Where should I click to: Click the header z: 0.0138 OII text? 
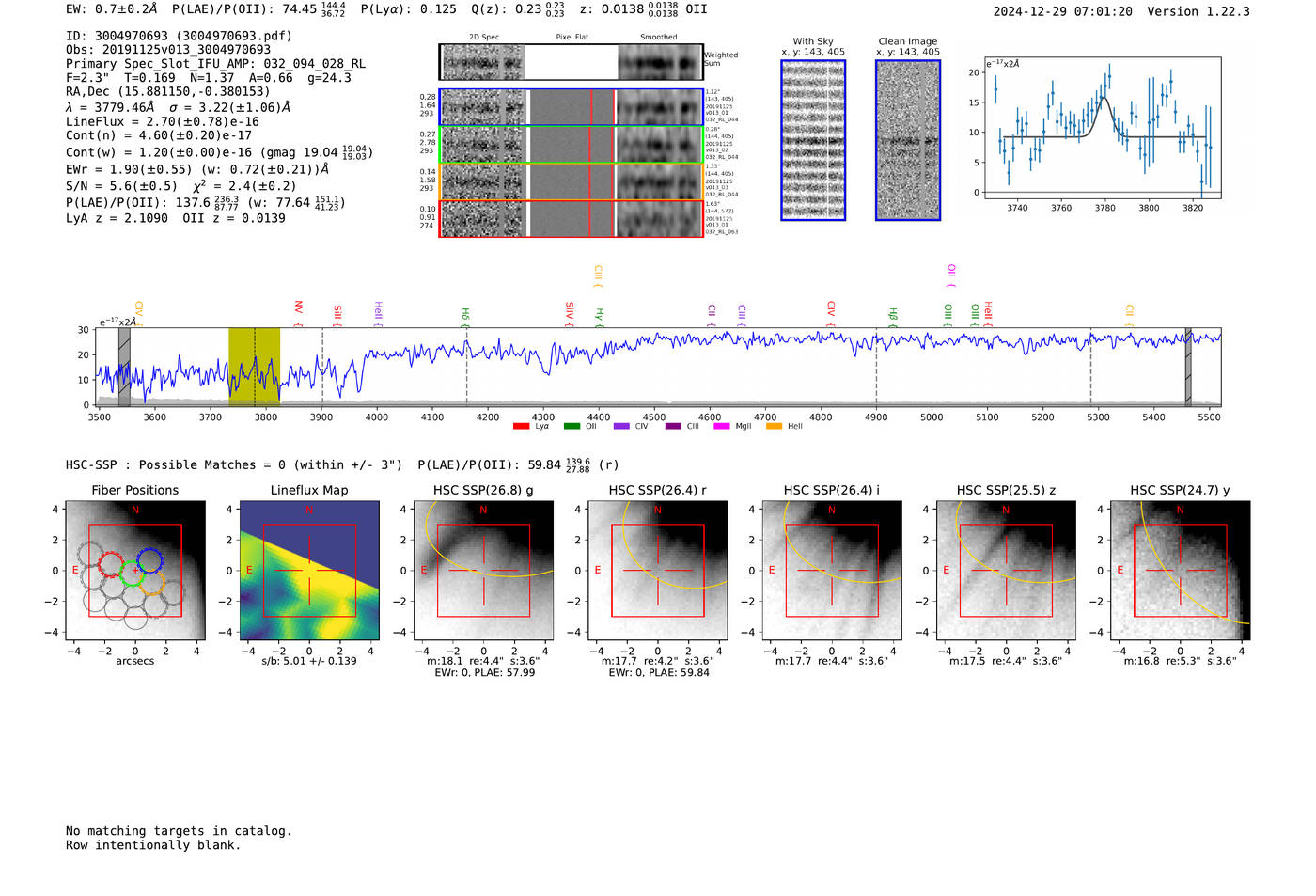coord(644,9)
